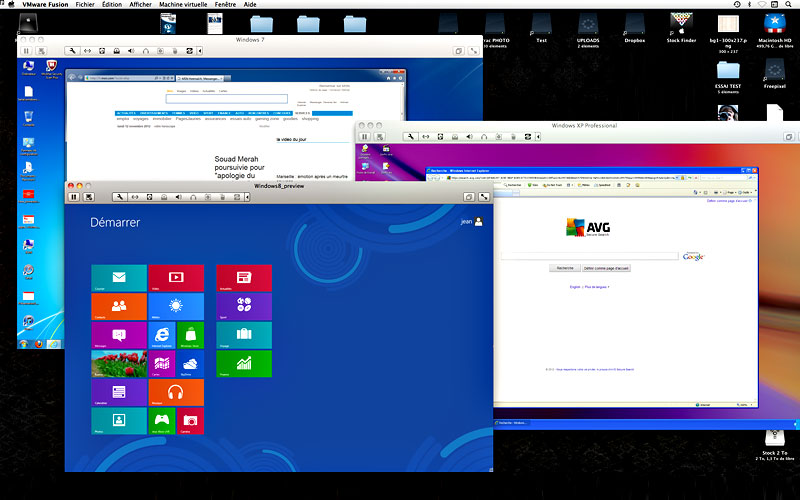Click MSN search box in Windows 7 browser
The width and height of the screenshot is (800, 500).
(x=227, y=98)
